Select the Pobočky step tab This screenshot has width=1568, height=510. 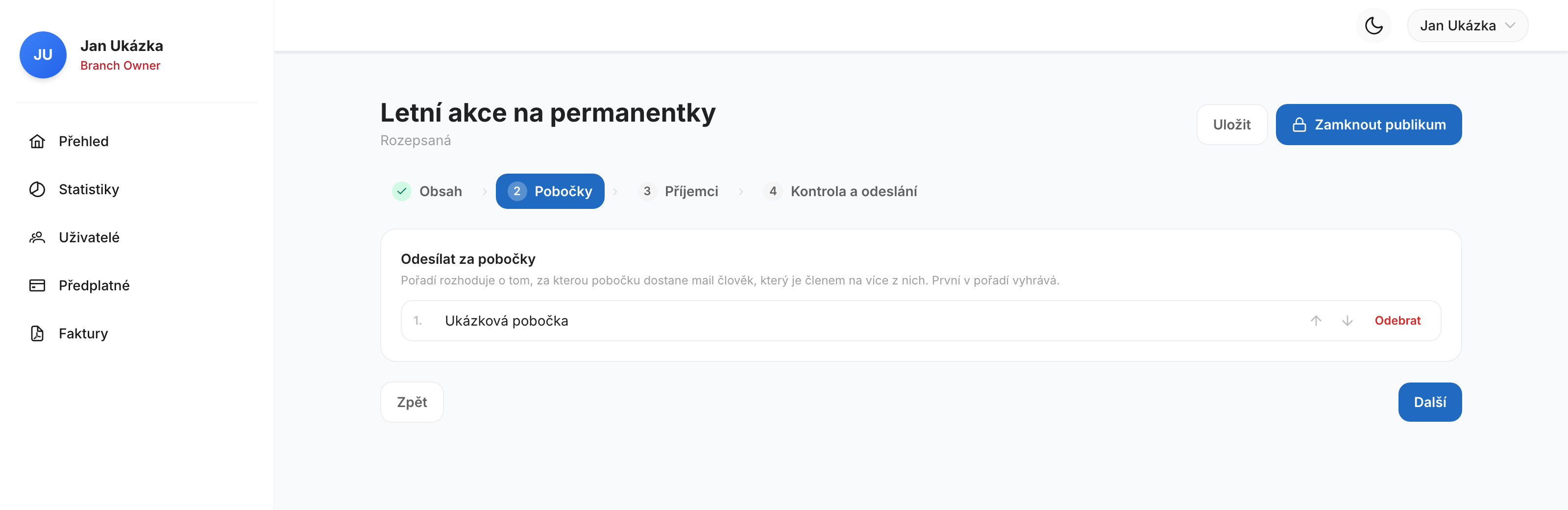click(550, 191)
